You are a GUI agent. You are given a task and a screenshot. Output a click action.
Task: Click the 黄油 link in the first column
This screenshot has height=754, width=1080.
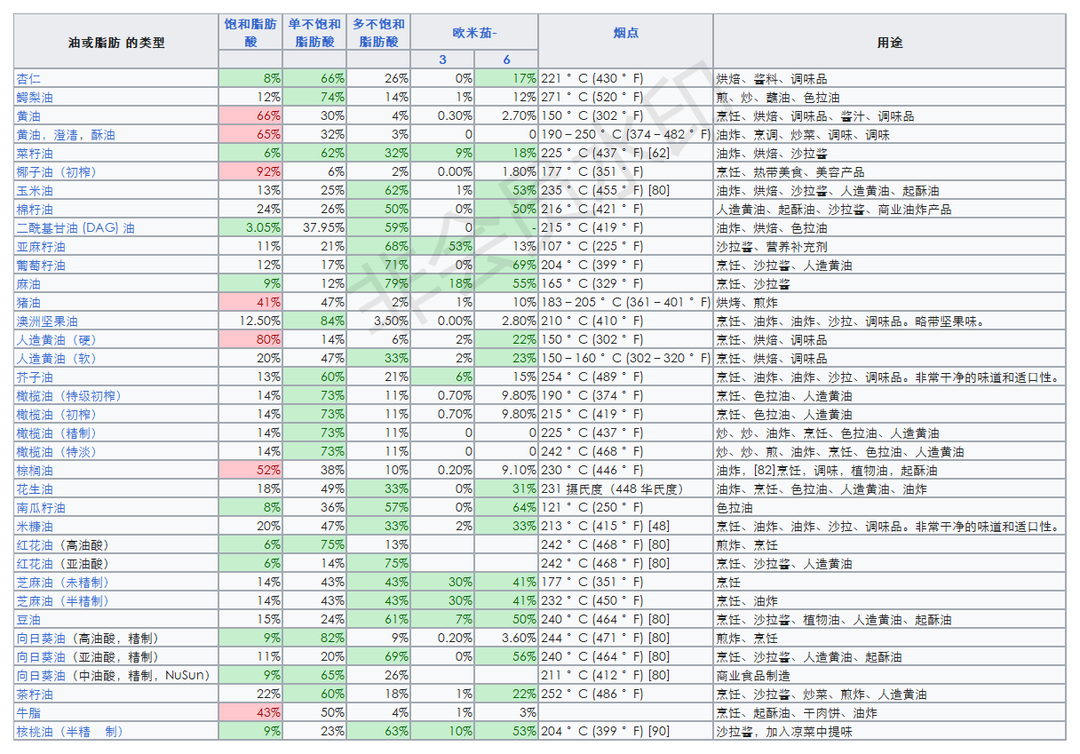pyautogui.click(x=28, y=116)
